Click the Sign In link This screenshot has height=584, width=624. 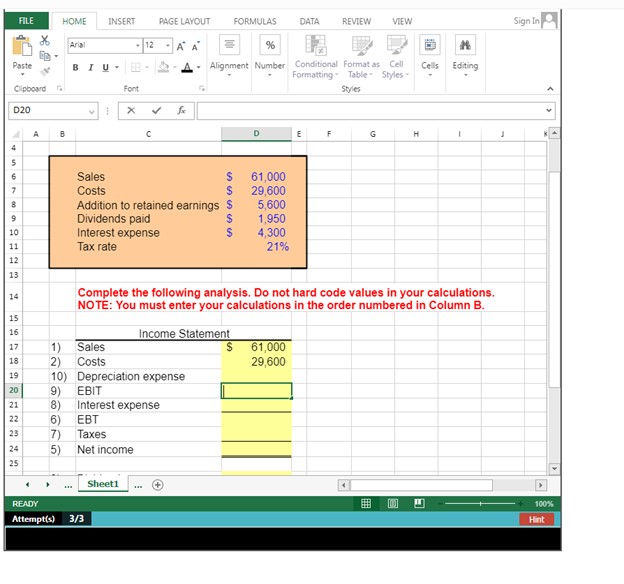(x=526, y=21)
